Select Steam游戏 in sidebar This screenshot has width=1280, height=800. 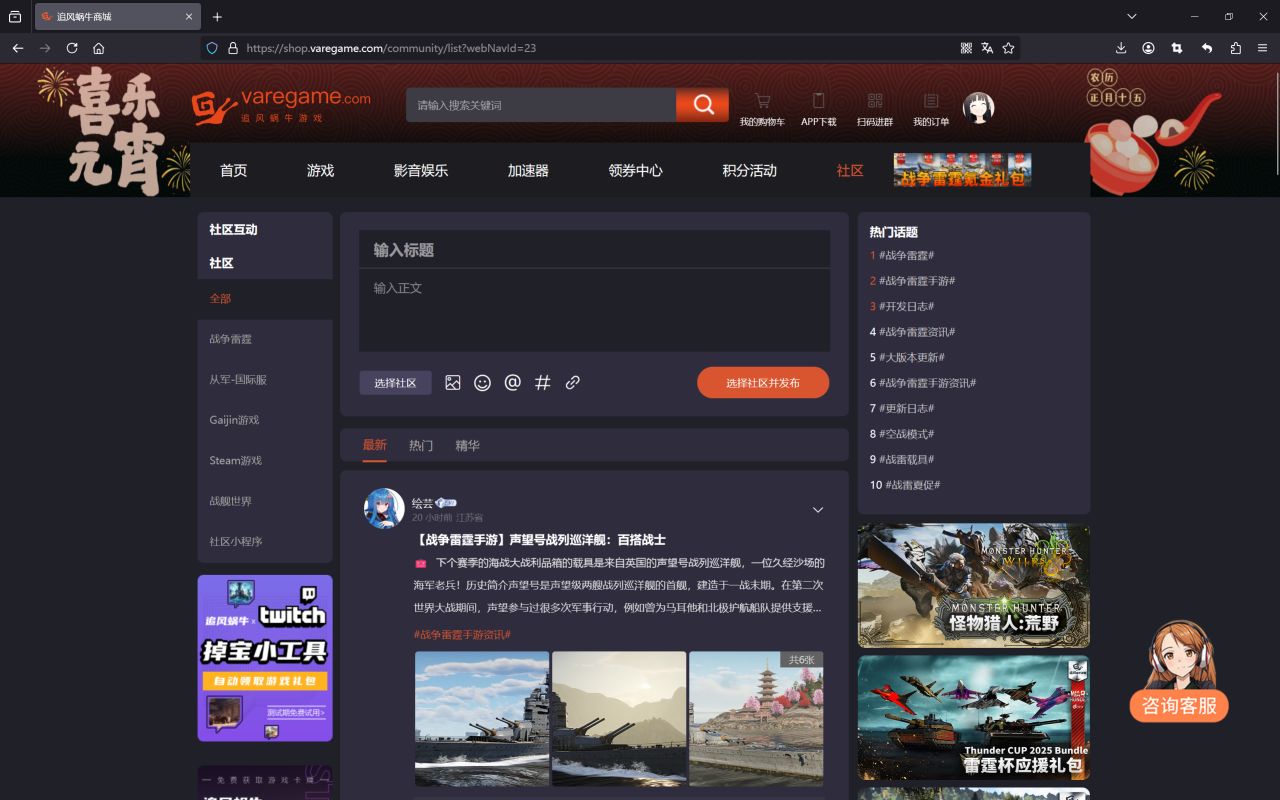click(265, 461)
